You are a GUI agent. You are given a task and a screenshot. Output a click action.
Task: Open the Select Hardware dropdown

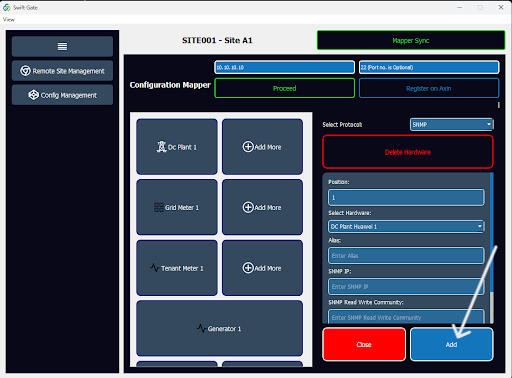point(406,227)
